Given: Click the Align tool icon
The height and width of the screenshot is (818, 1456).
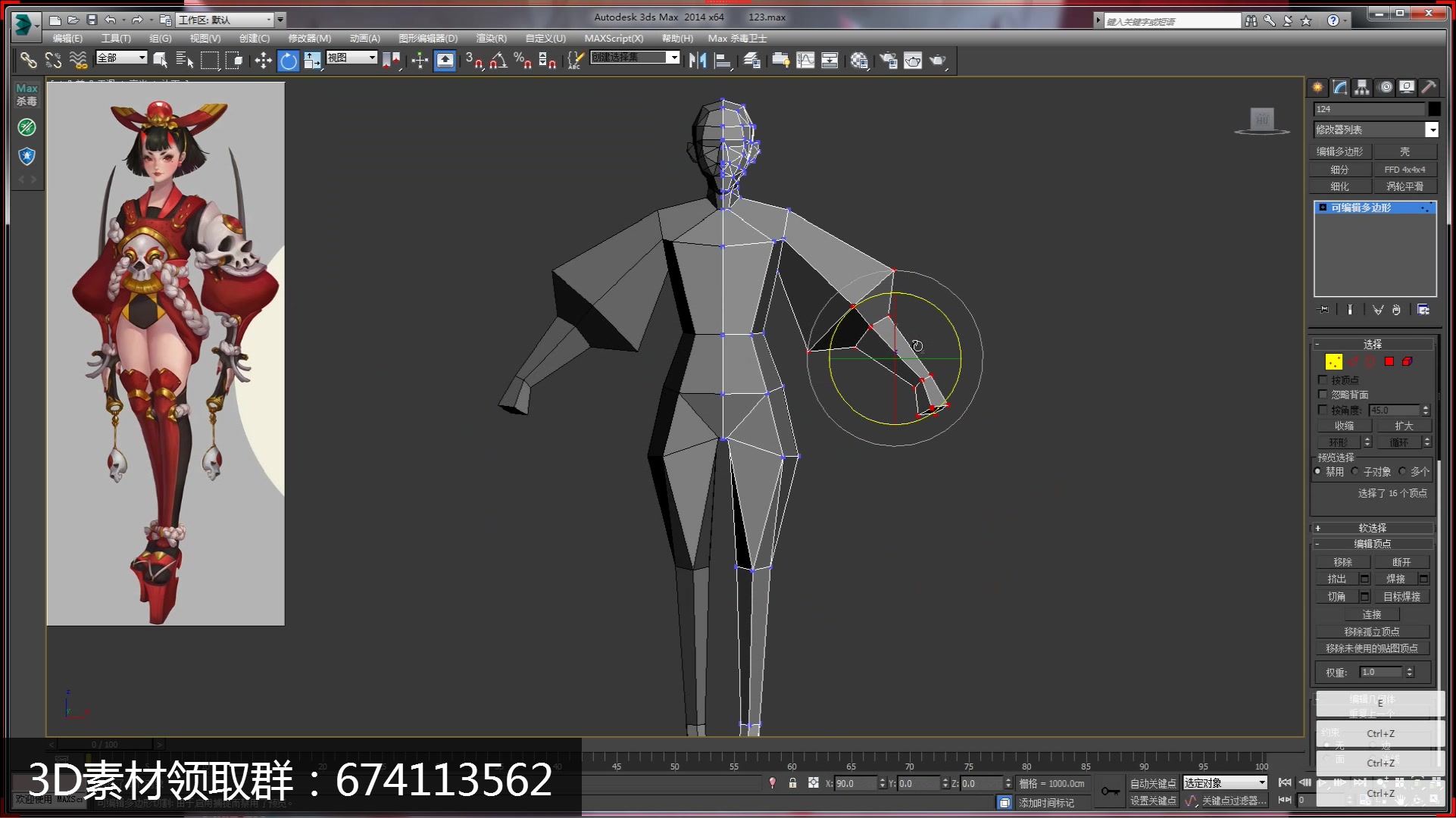Looking at the screenshot, I should 723,60.
